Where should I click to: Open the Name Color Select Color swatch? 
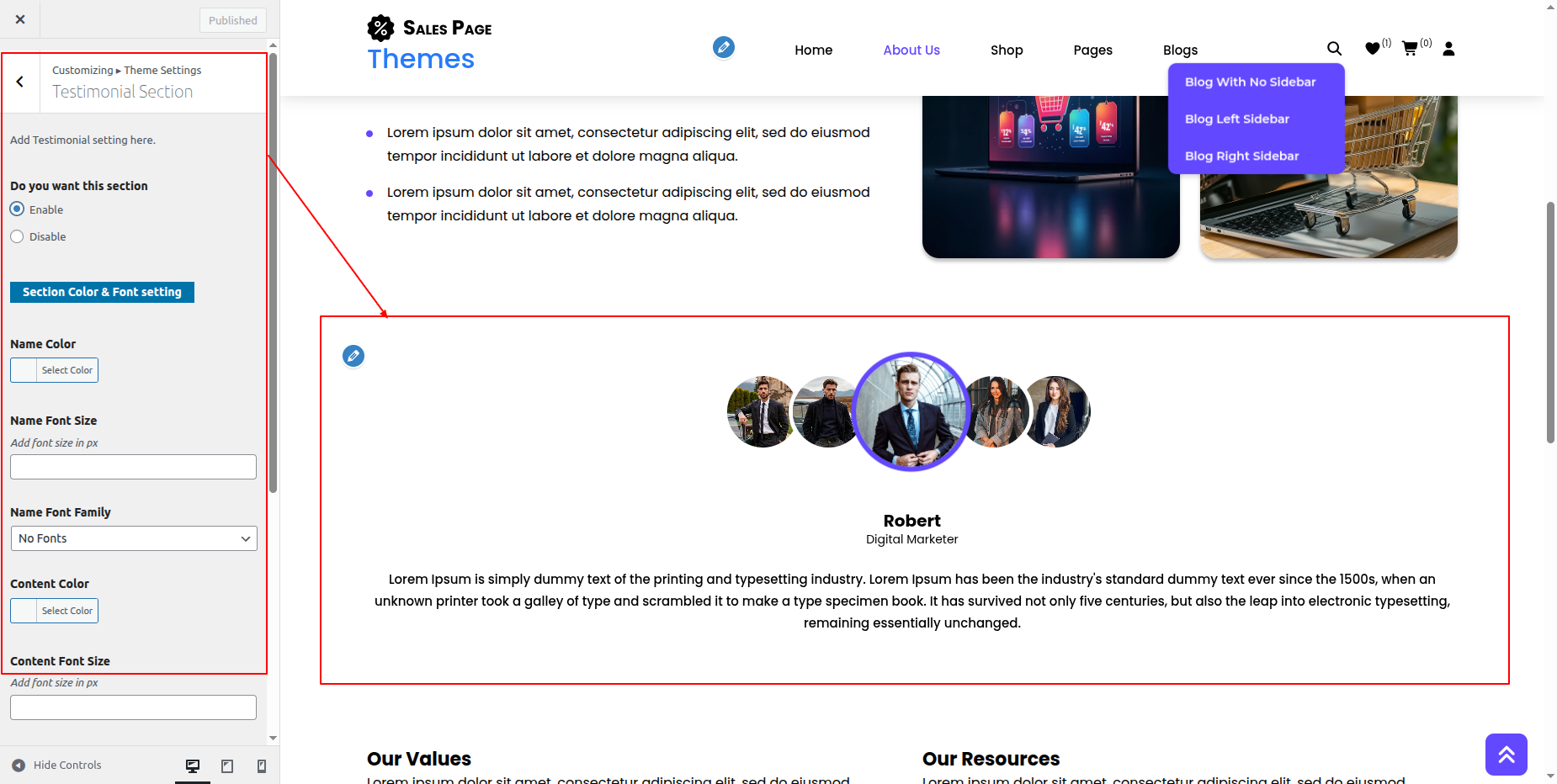click(x=54, y=370)
